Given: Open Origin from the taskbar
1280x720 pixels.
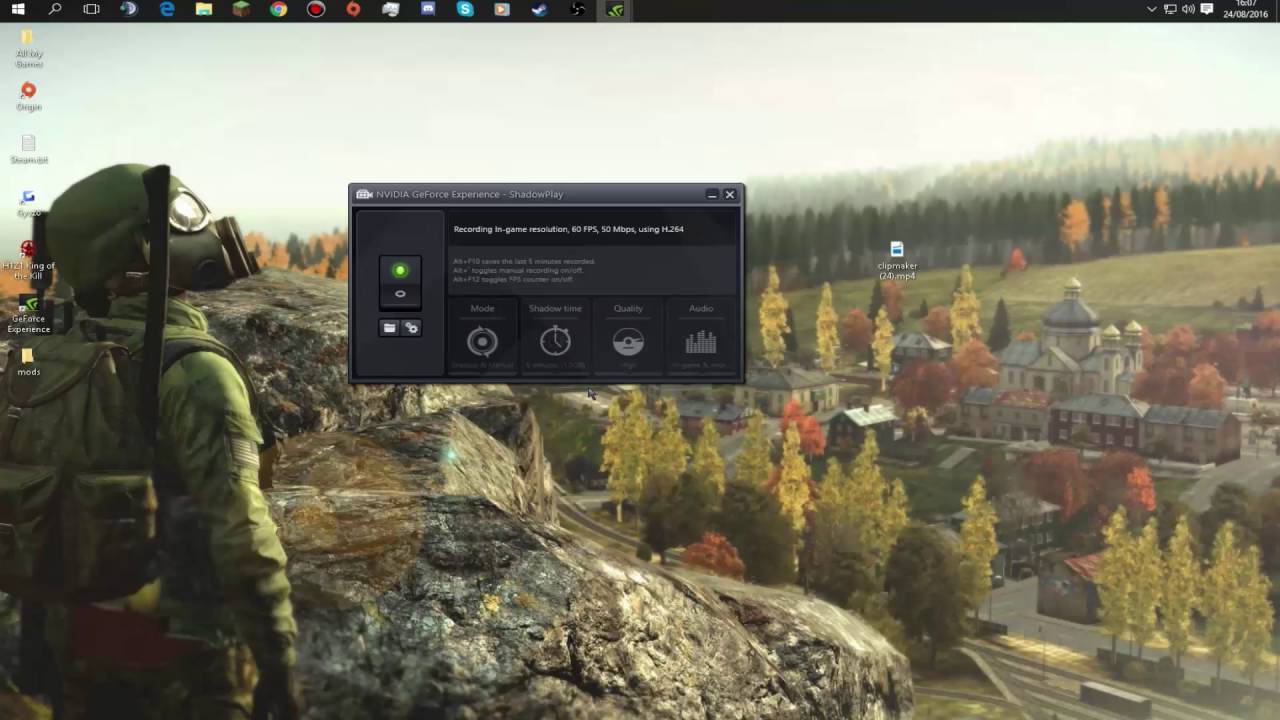Looking at the screenshot, I should (x=353, y=10).
